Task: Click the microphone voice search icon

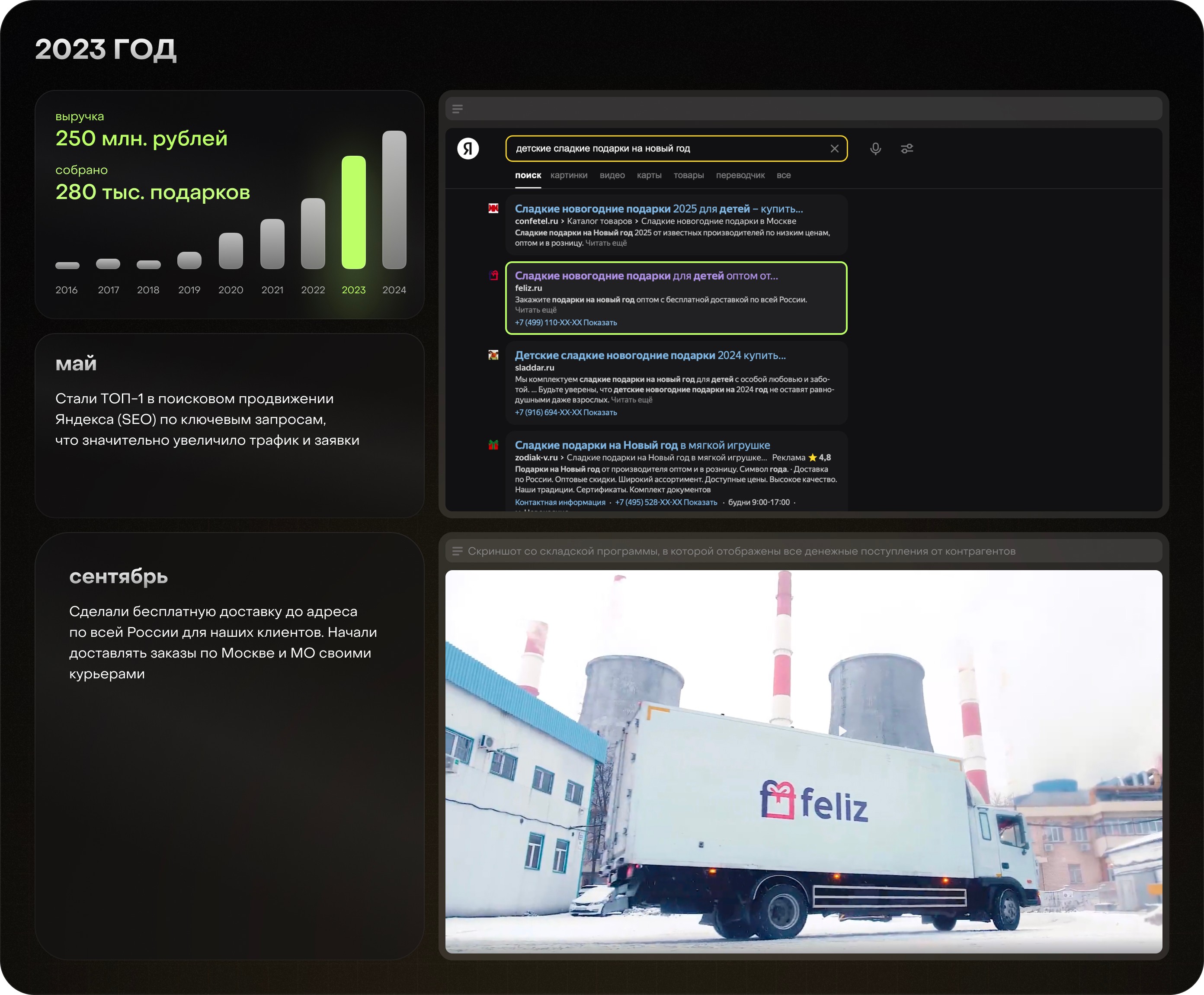Action: click(x=875, y=148)
